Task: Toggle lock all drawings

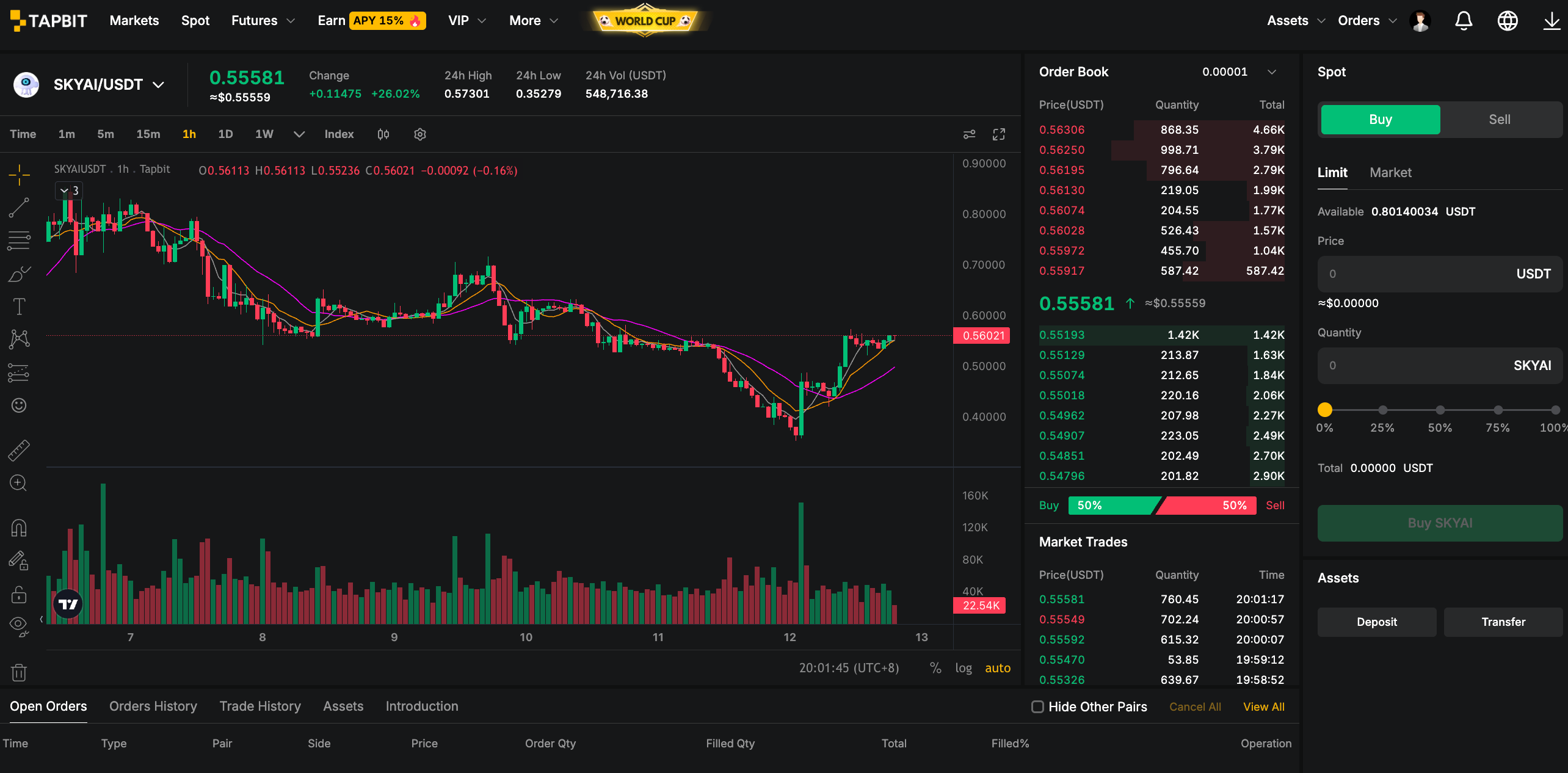Action: (19, 593)
